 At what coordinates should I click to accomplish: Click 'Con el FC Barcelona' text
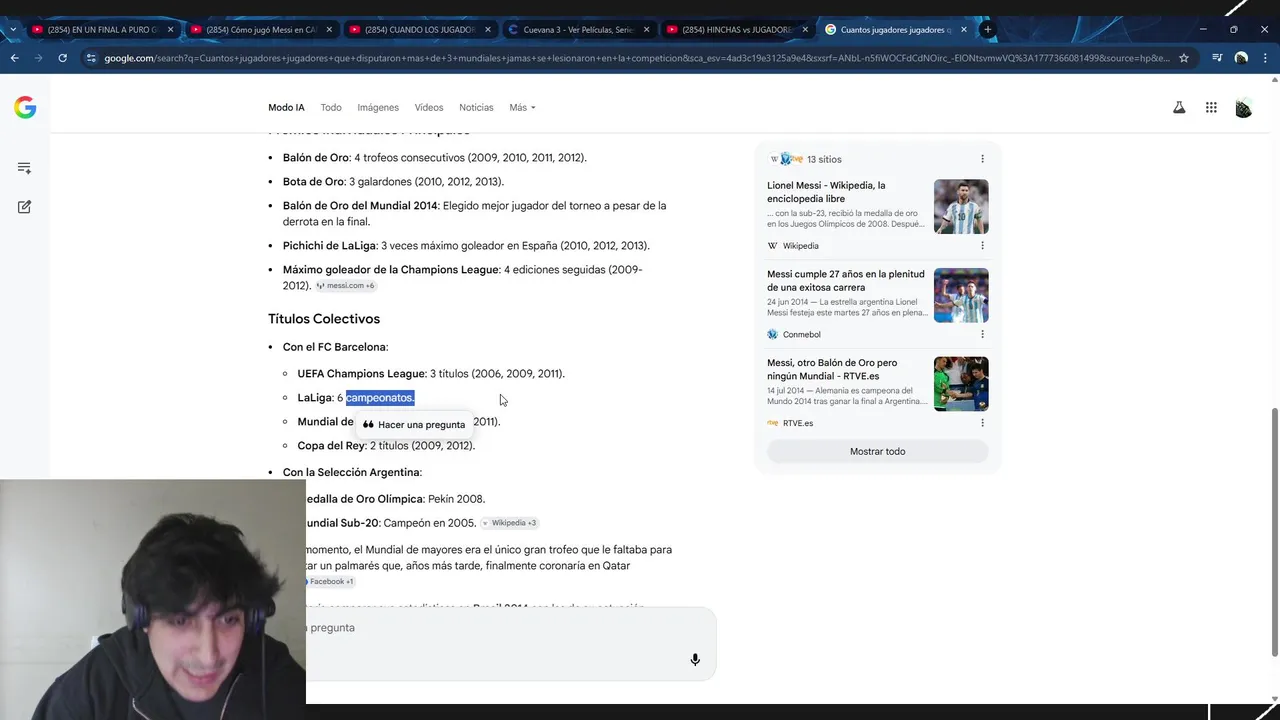[x=334, y=347]
